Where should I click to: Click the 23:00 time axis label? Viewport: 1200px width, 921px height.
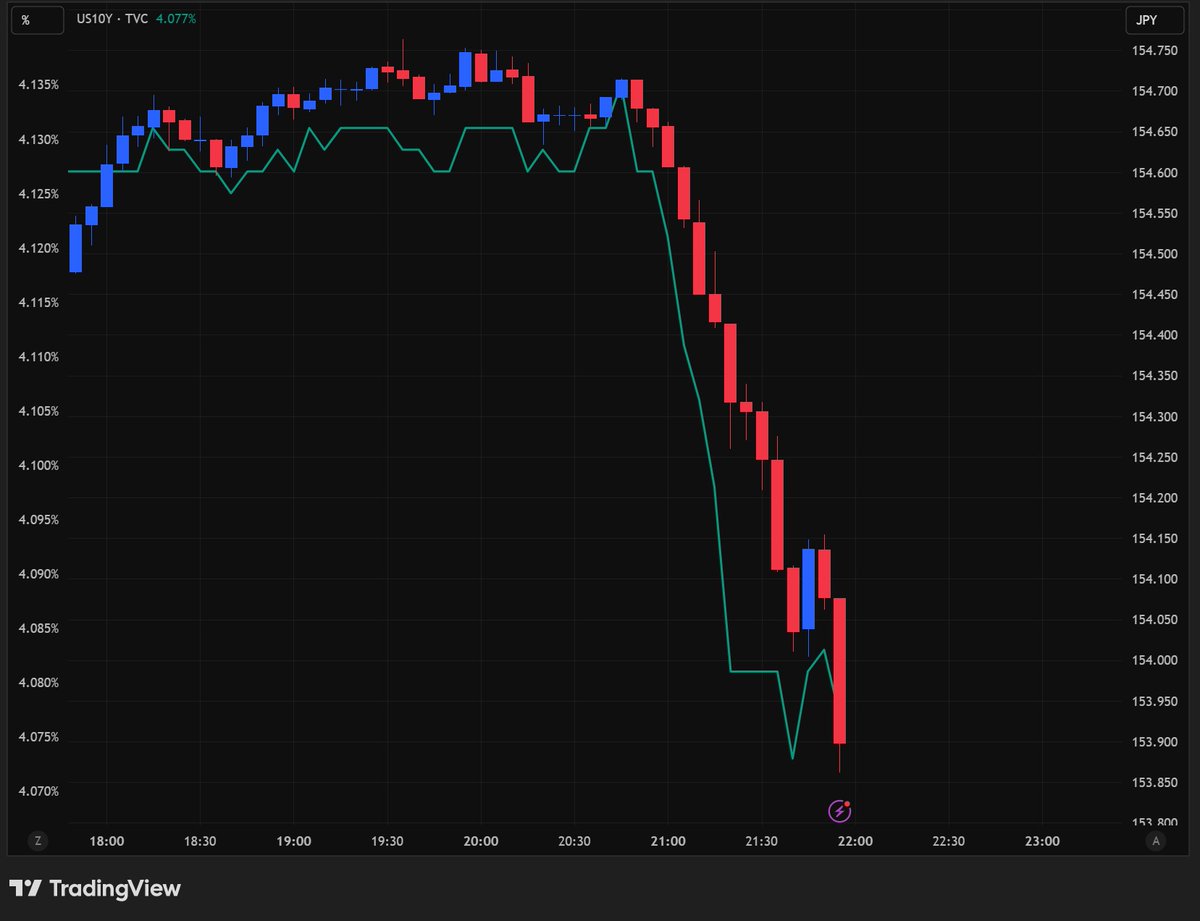(1042, 841)
